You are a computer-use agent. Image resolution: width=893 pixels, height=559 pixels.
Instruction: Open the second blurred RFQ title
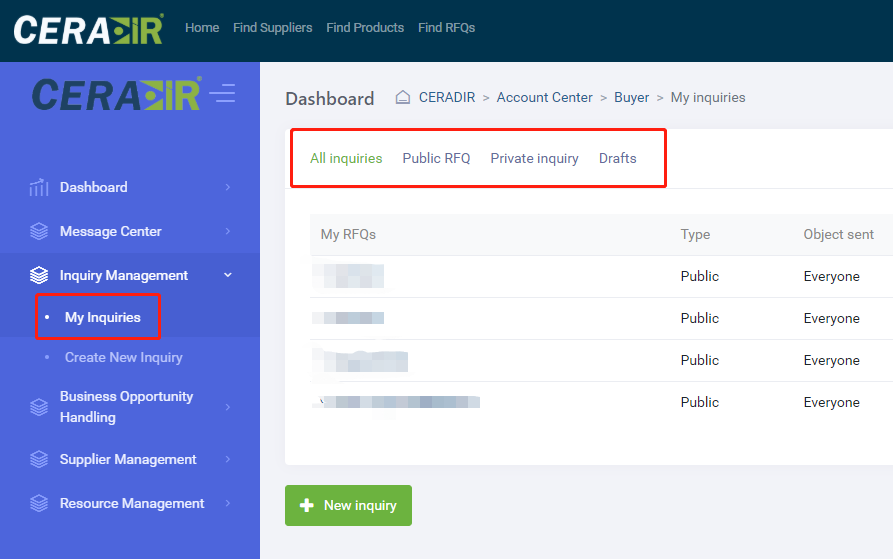(348, 318)
